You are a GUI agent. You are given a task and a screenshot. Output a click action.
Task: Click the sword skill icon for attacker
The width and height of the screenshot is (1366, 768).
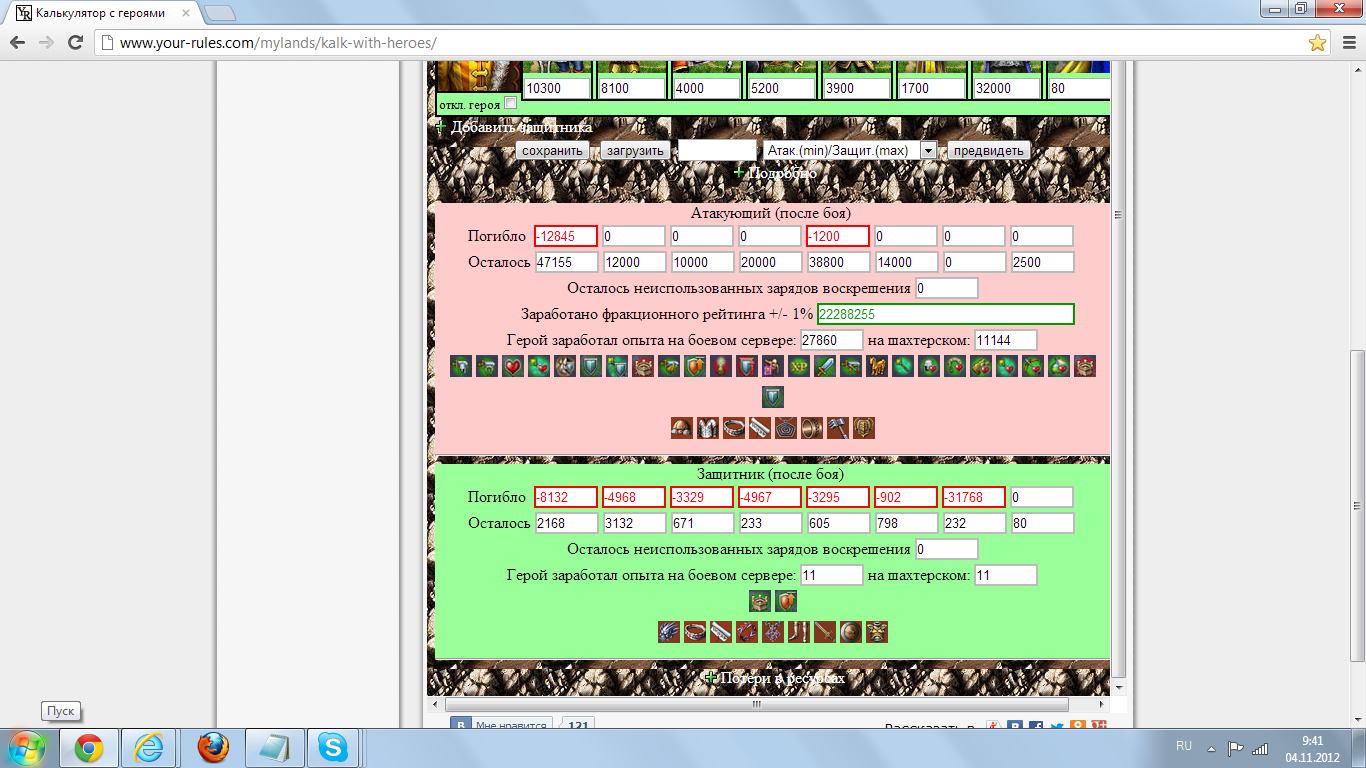(825, 366)
